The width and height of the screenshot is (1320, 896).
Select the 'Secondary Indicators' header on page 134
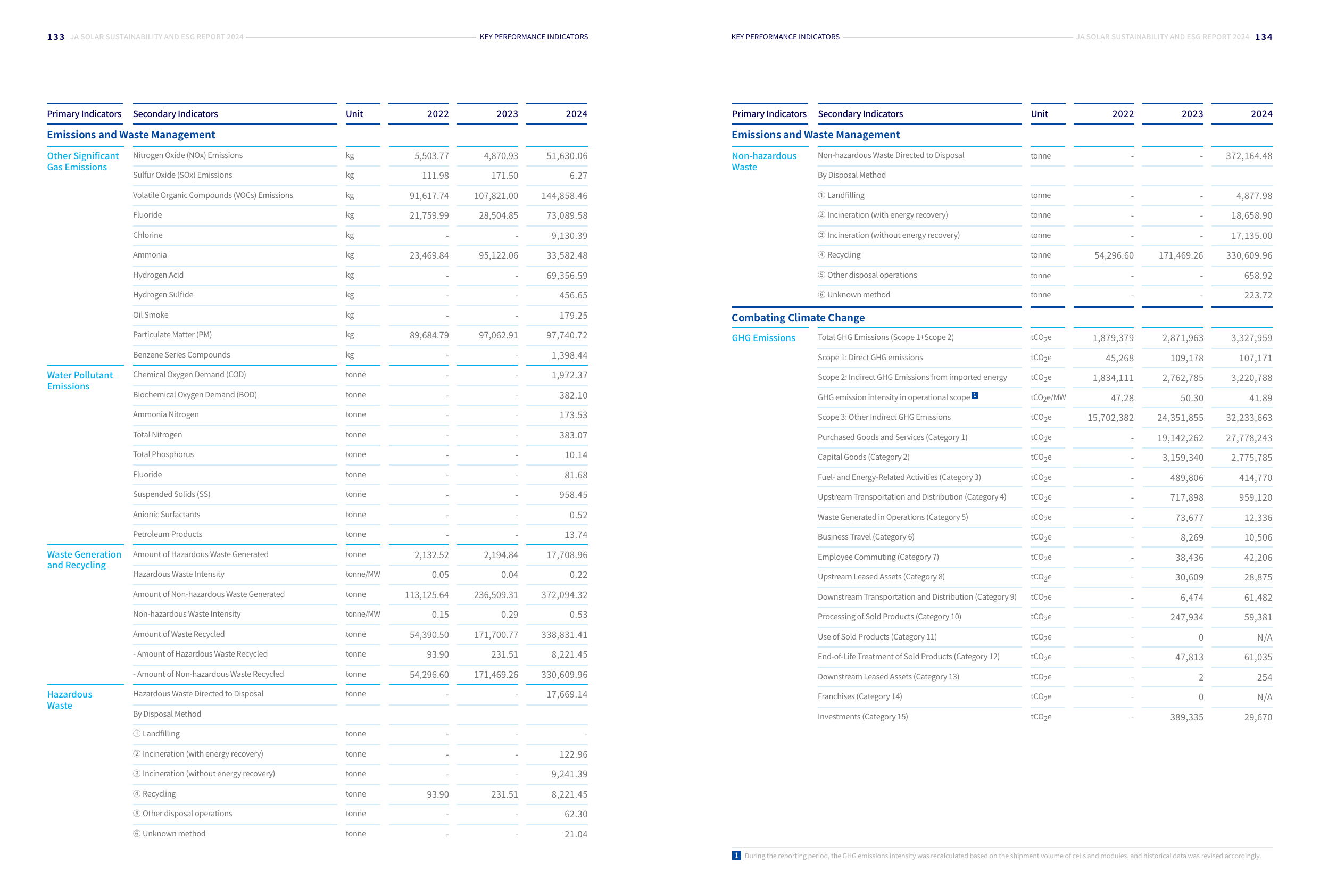(860, 114)
